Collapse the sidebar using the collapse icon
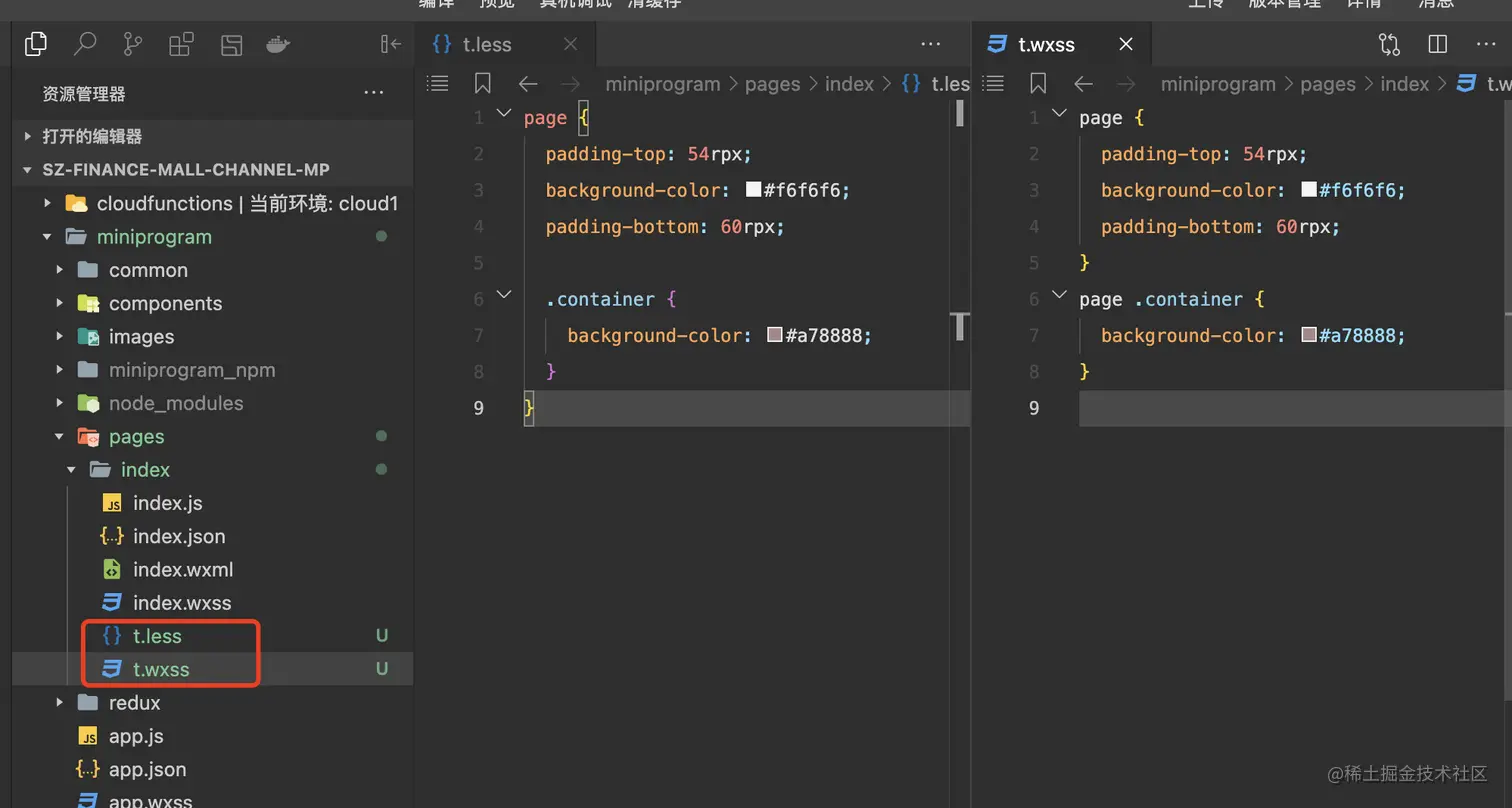Image resolution: width=1512 pixels, height=808 pixels. tap(391, 44)
